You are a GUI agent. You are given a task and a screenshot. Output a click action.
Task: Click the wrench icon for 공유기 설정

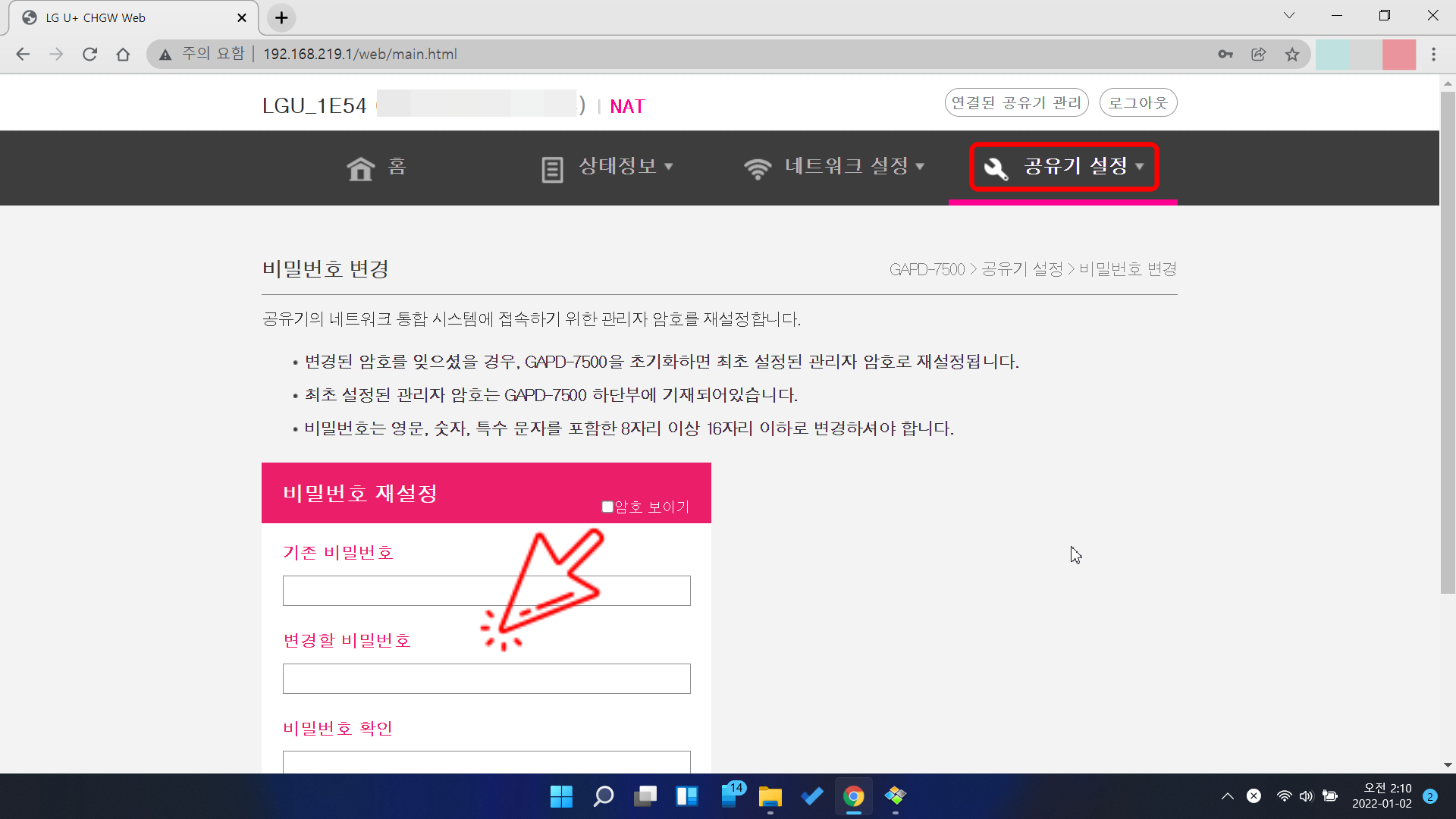996,168
